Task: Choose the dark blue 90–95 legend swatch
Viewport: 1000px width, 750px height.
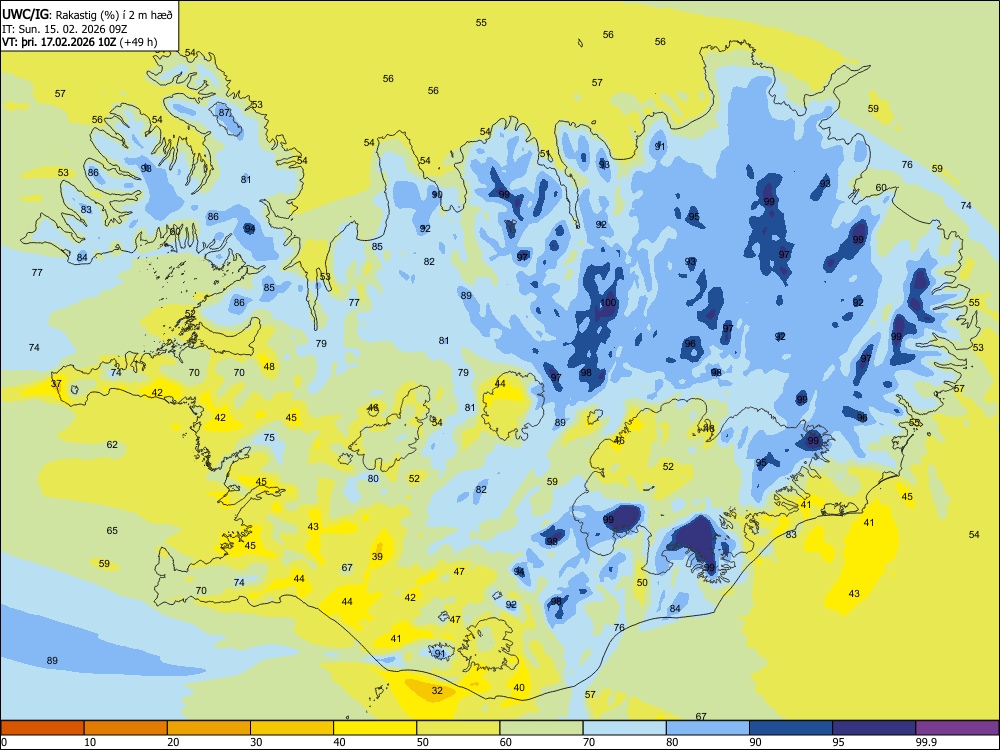Action: [791, 728]
